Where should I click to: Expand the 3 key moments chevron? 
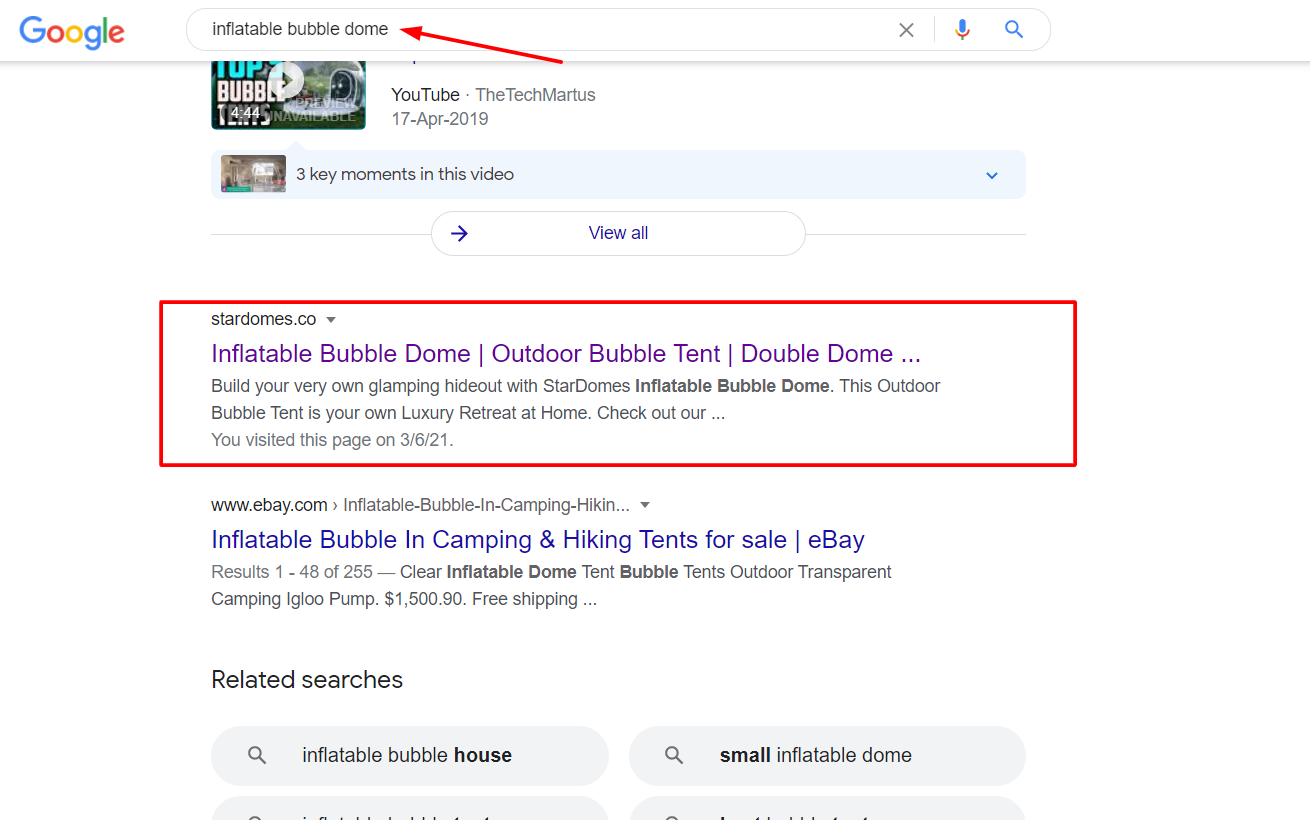(x=992, y=175)
